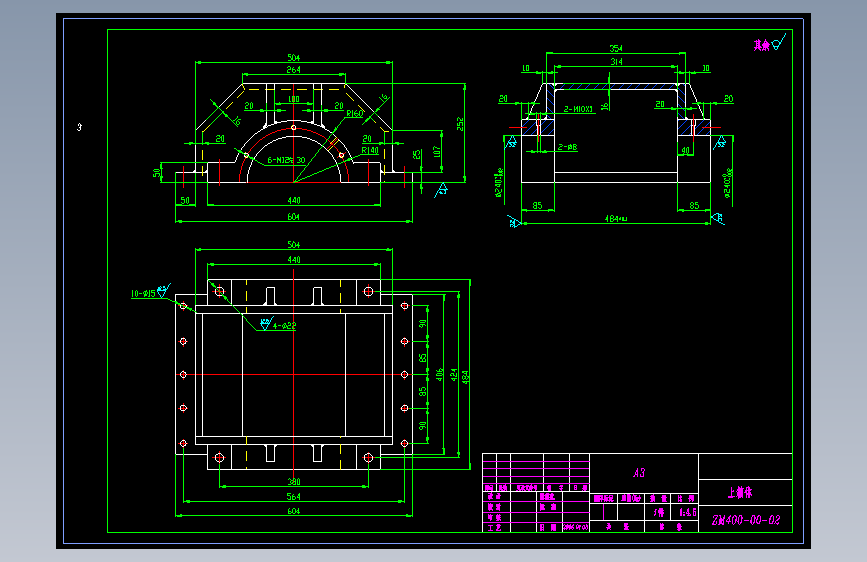
Task: Click the 264 dimension in the front view
Action: (294, 70)
